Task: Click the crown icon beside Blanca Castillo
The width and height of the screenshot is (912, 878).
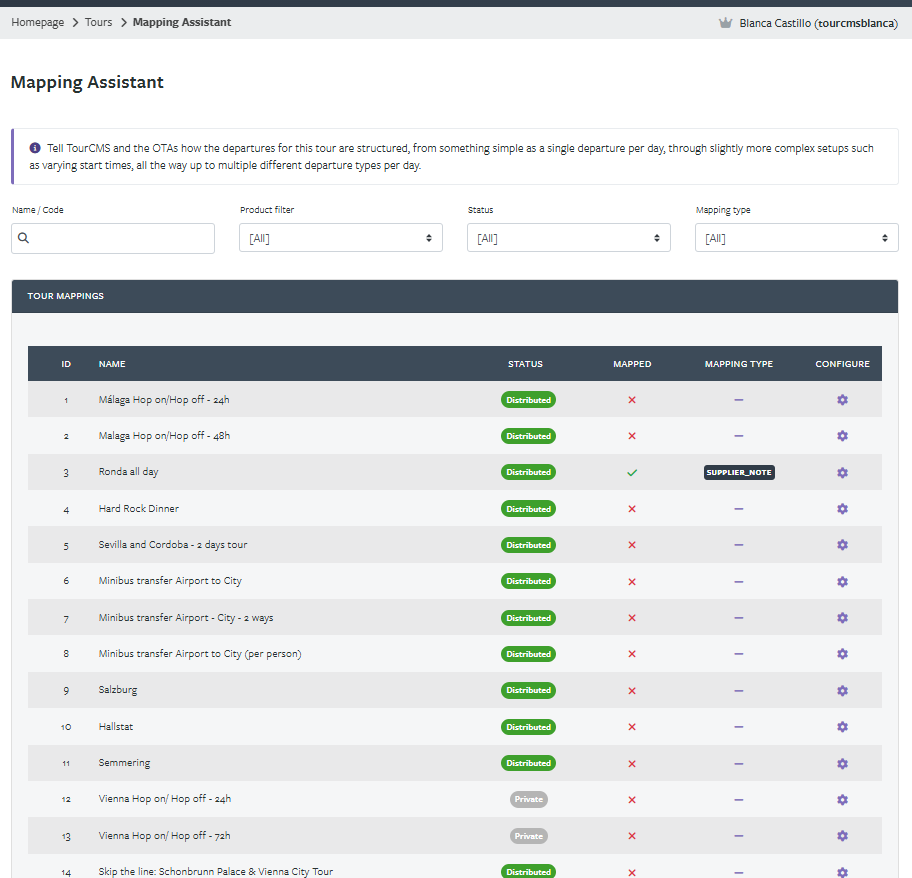Action: click(725, 23)
